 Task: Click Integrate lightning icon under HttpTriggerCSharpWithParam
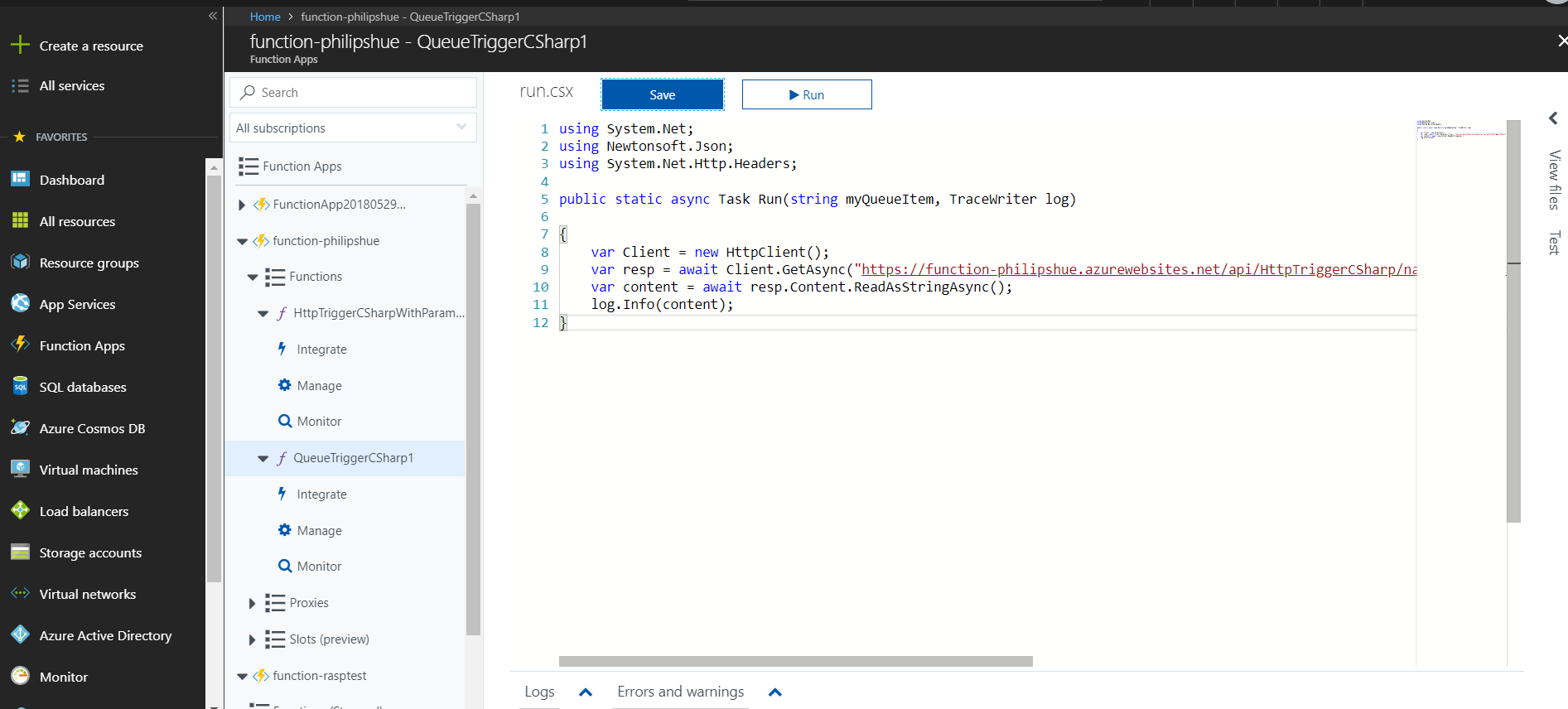[282, 349]
